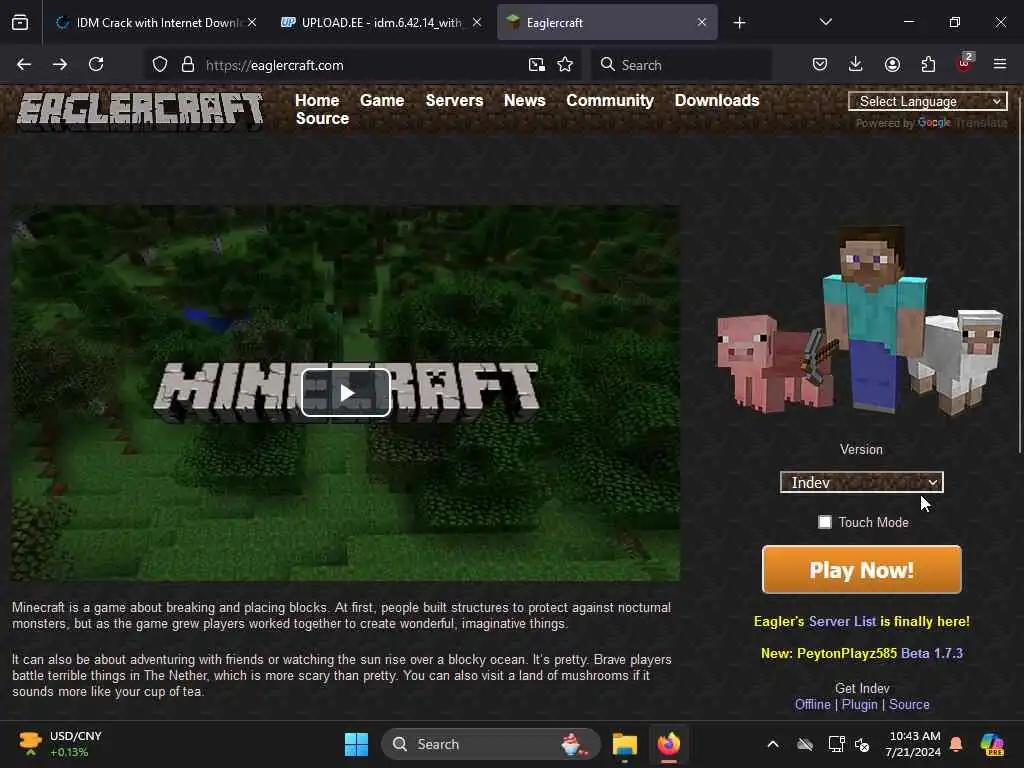The image size is (1024, 768).
Task: Click the Firefox View icon
Action: 20,22
